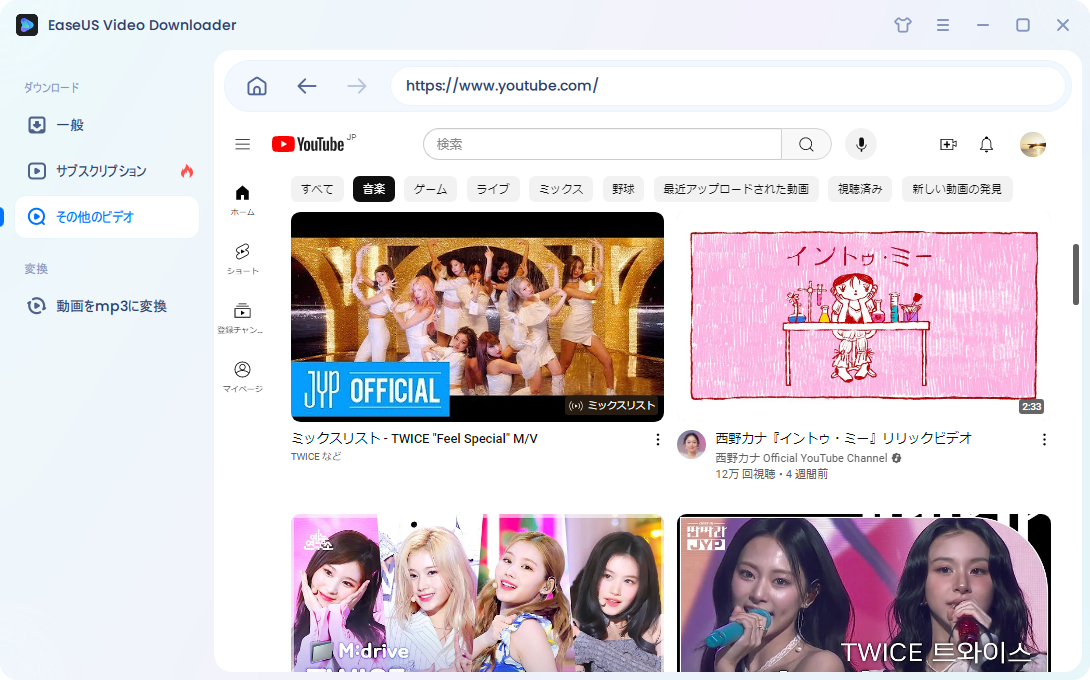Switch to the すべて tab

(317, 188)
